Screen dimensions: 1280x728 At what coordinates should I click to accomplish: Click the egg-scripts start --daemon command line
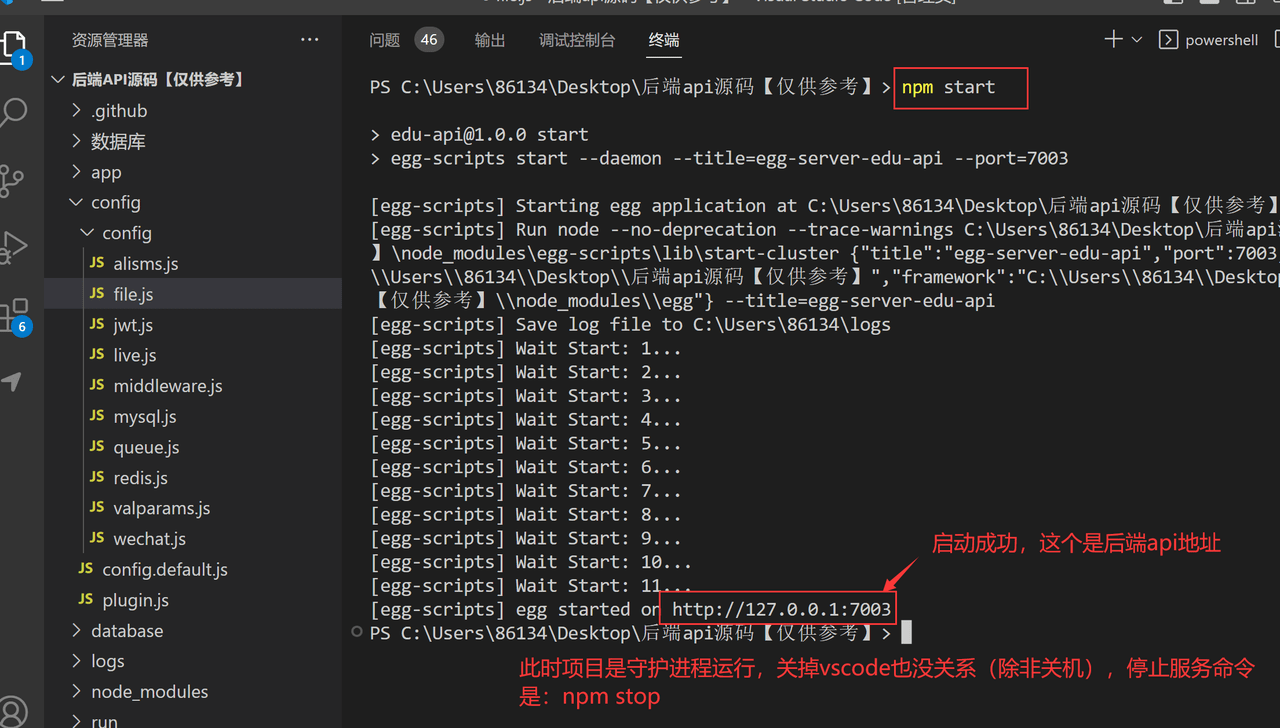click(719, 158)
